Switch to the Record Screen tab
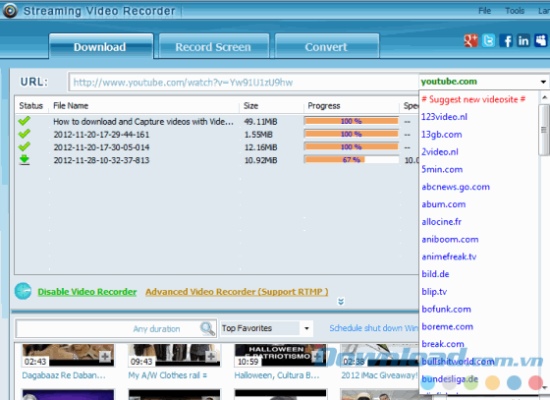 coord(214,47)
